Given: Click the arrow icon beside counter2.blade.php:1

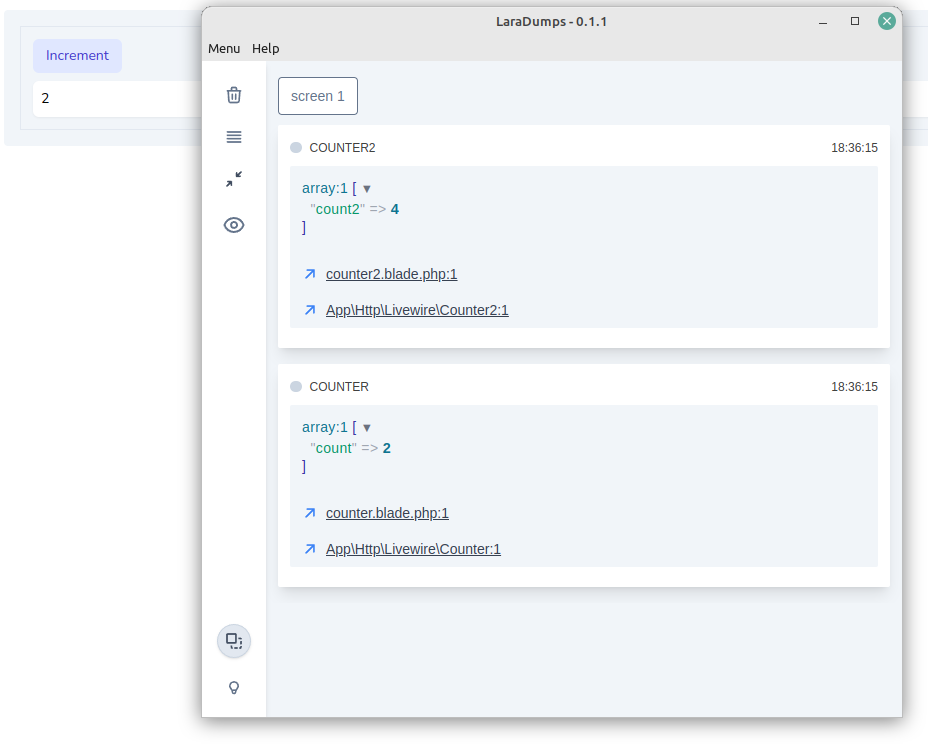Looking at the screenshot, I should coord(310,274).
